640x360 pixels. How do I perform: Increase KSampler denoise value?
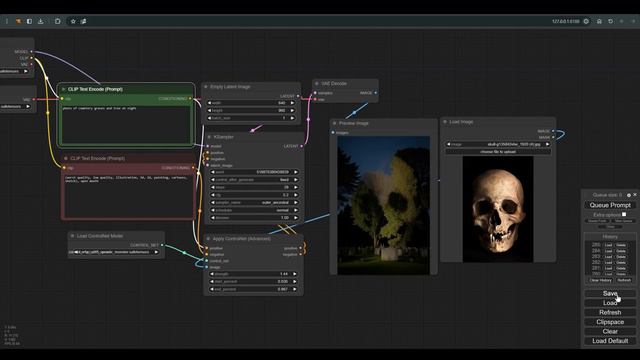296,218
